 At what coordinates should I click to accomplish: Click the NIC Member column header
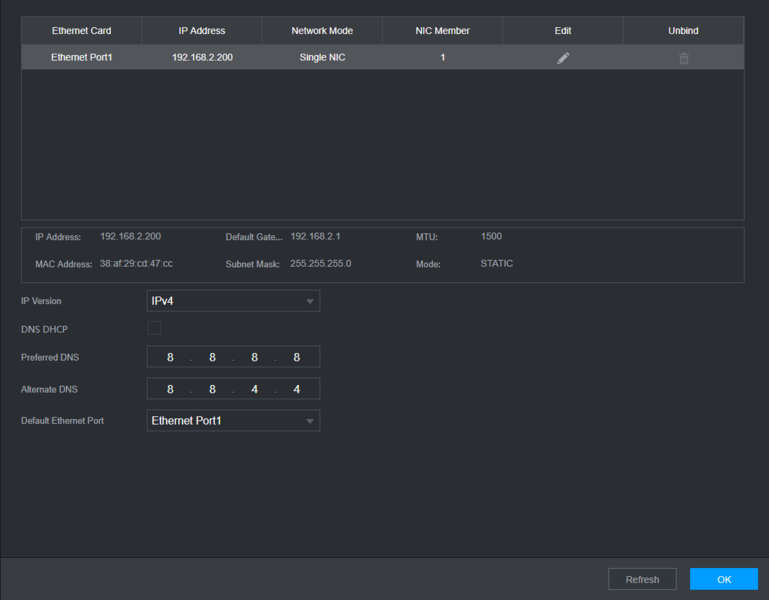coord(442,30)
